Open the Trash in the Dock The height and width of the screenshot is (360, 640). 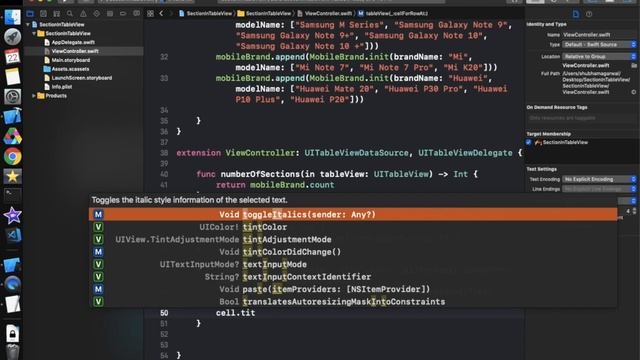(12, 352)
